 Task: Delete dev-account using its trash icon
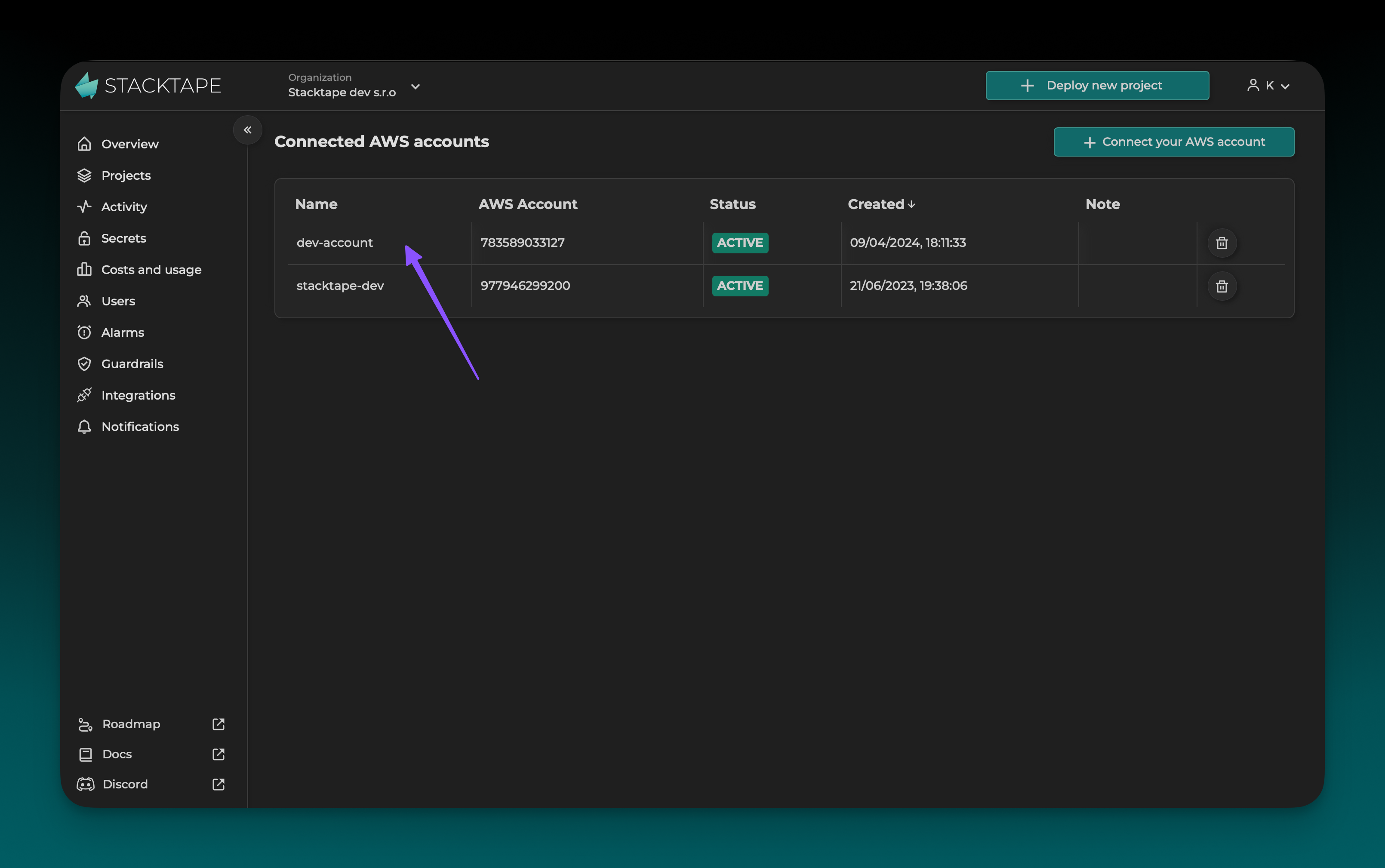pos(1222,243)
